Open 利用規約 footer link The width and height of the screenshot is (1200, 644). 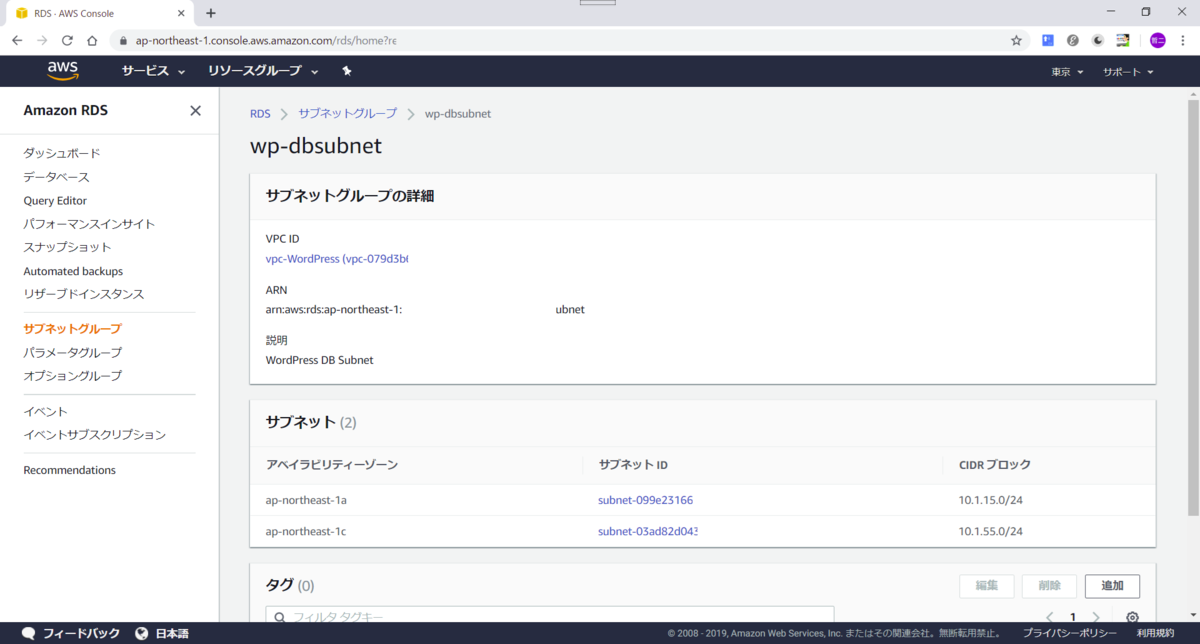point(1155,633)
